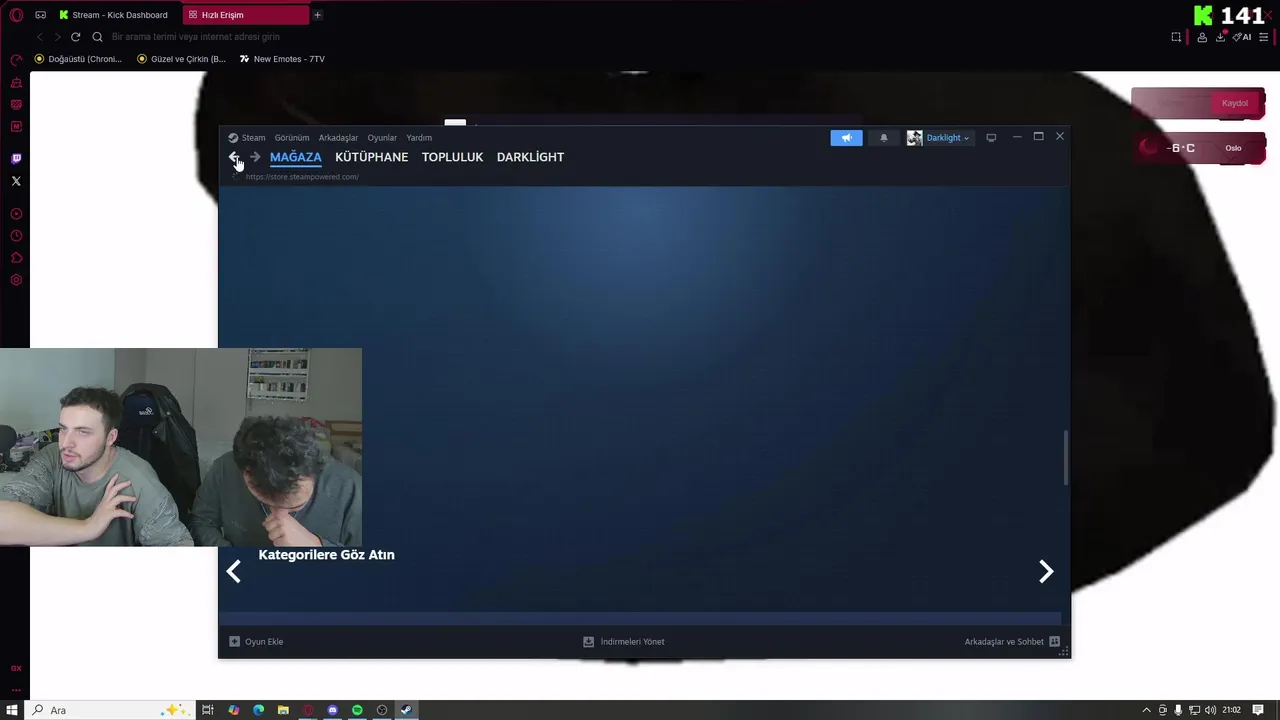This screenshot has width=1280, height=720.
Task: Open Opera sidebar settings gear icon
Action: [16, 280]
